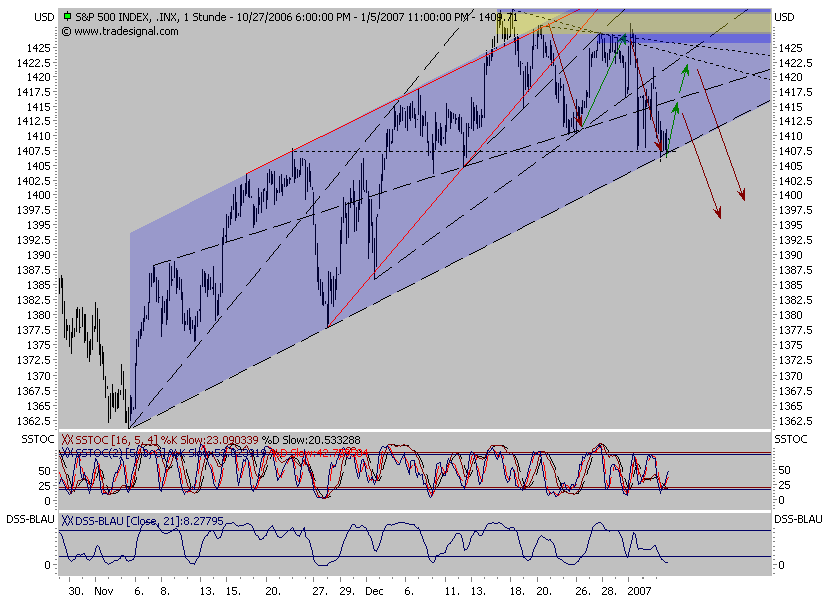Select the short green arrow near price 1417
Image resolution: width=830 pixels, height=608 pixels.
(x=685, y=78)
